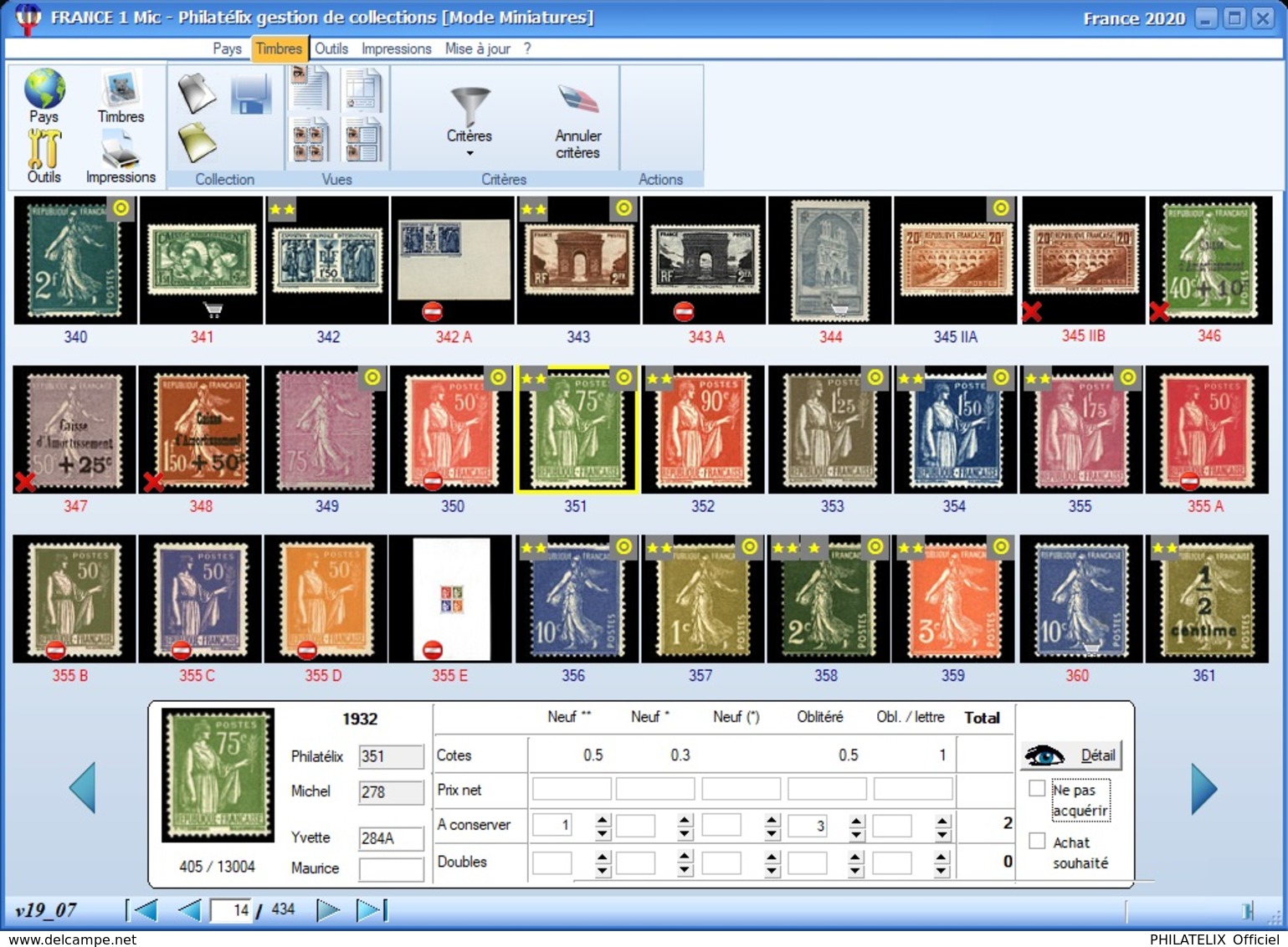Open the Outils menu
The image size is (1288, 947).
click(x=331, y=49)
